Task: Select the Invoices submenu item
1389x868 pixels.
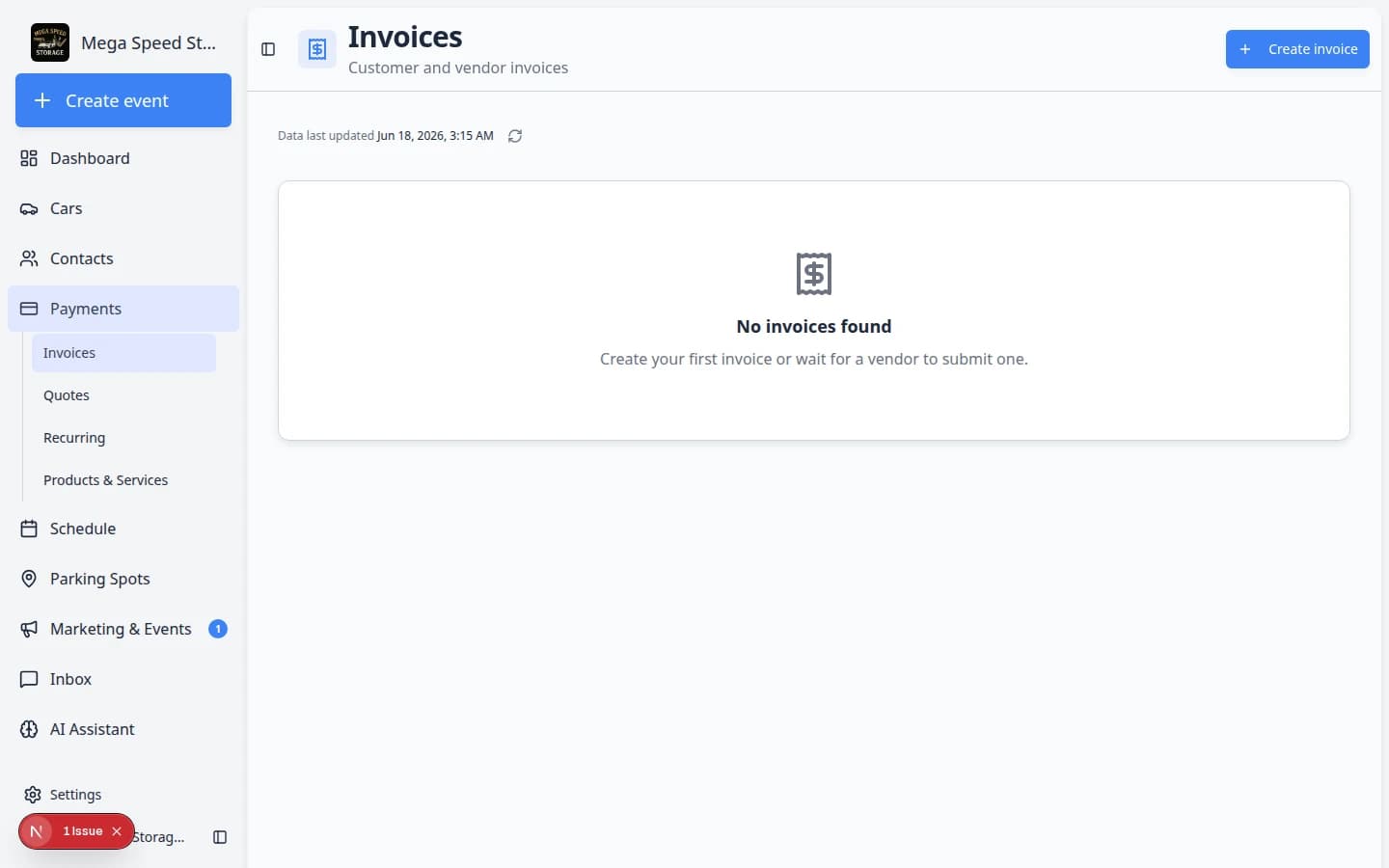Action: (x=123, y=353)
